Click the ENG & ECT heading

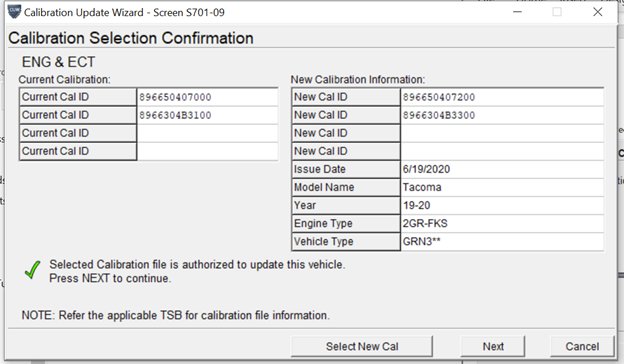[58, 62]
